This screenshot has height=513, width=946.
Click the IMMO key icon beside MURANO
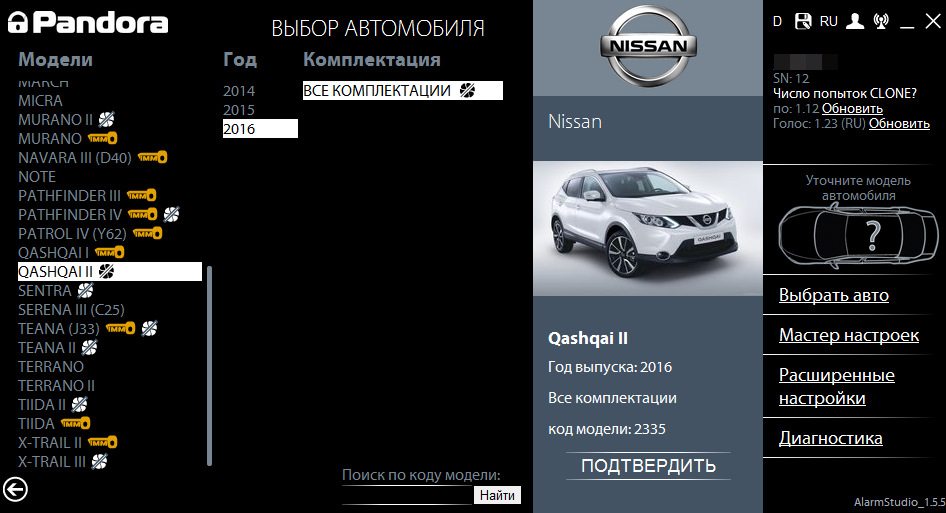pyautogui.click(x=103, y=138)
